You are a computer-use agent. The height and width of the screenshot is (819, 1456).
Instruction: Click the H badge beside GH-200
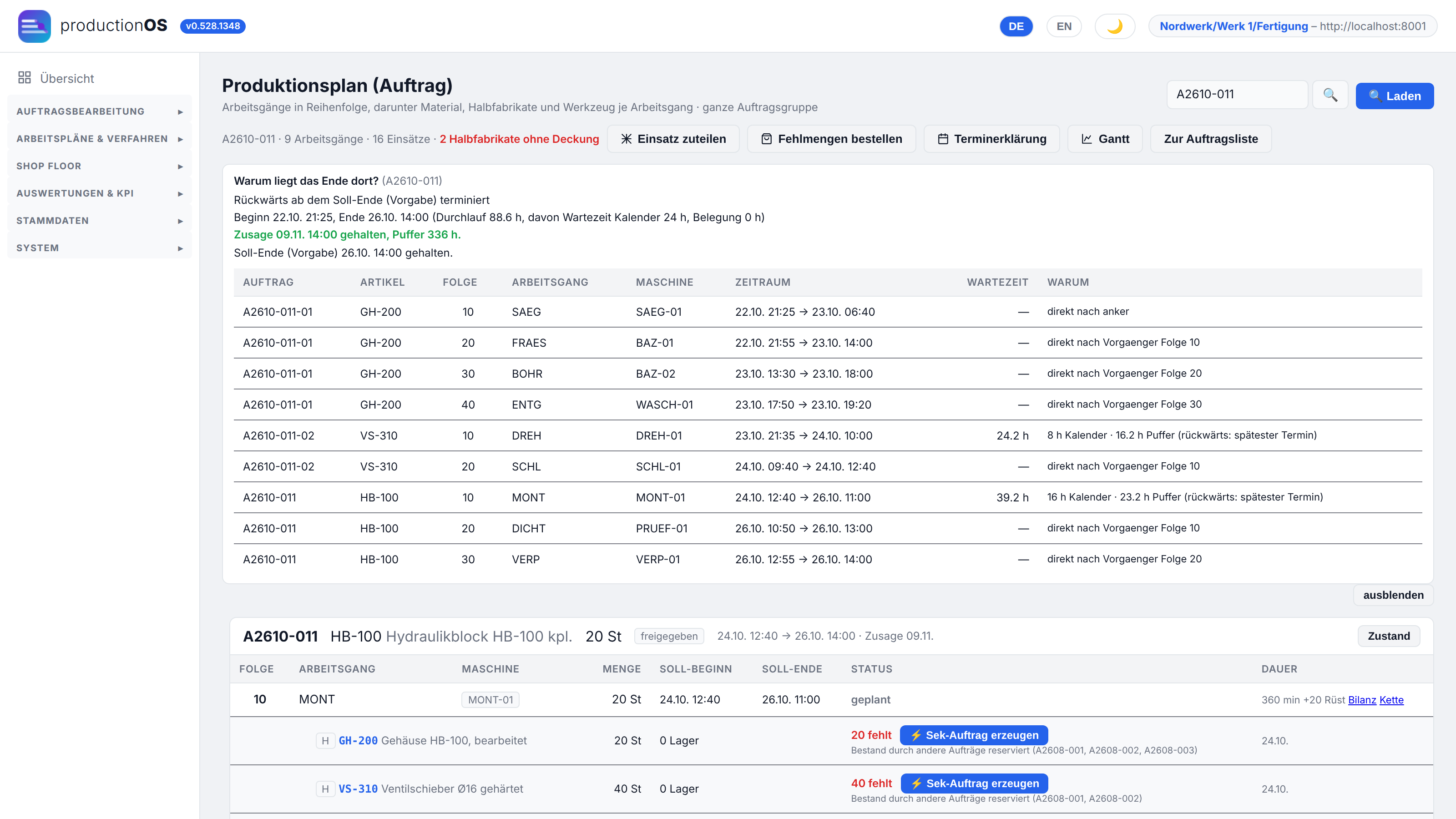tap(325, 740)
